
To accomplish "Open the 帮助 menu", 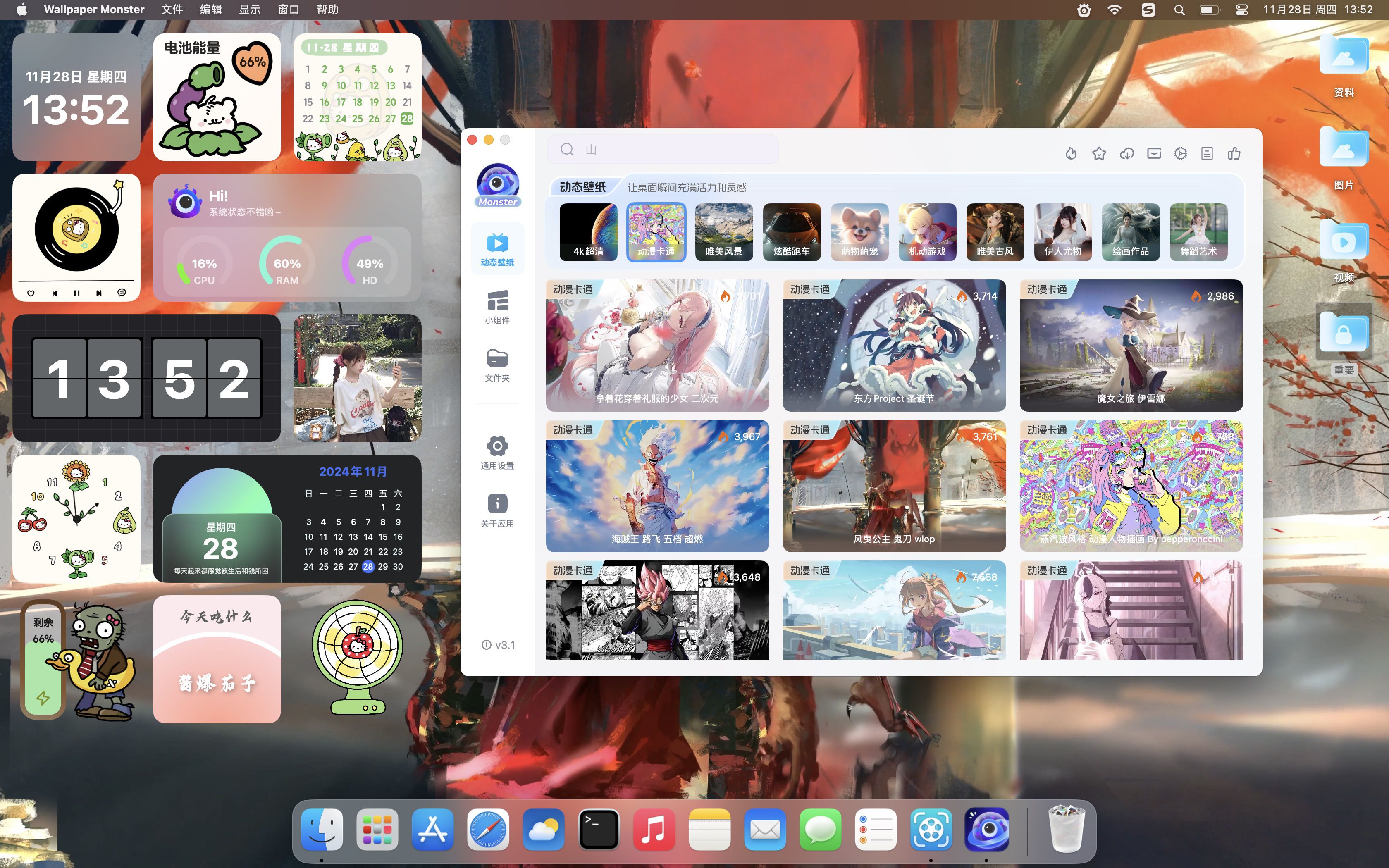I will [x=327, y=9].
